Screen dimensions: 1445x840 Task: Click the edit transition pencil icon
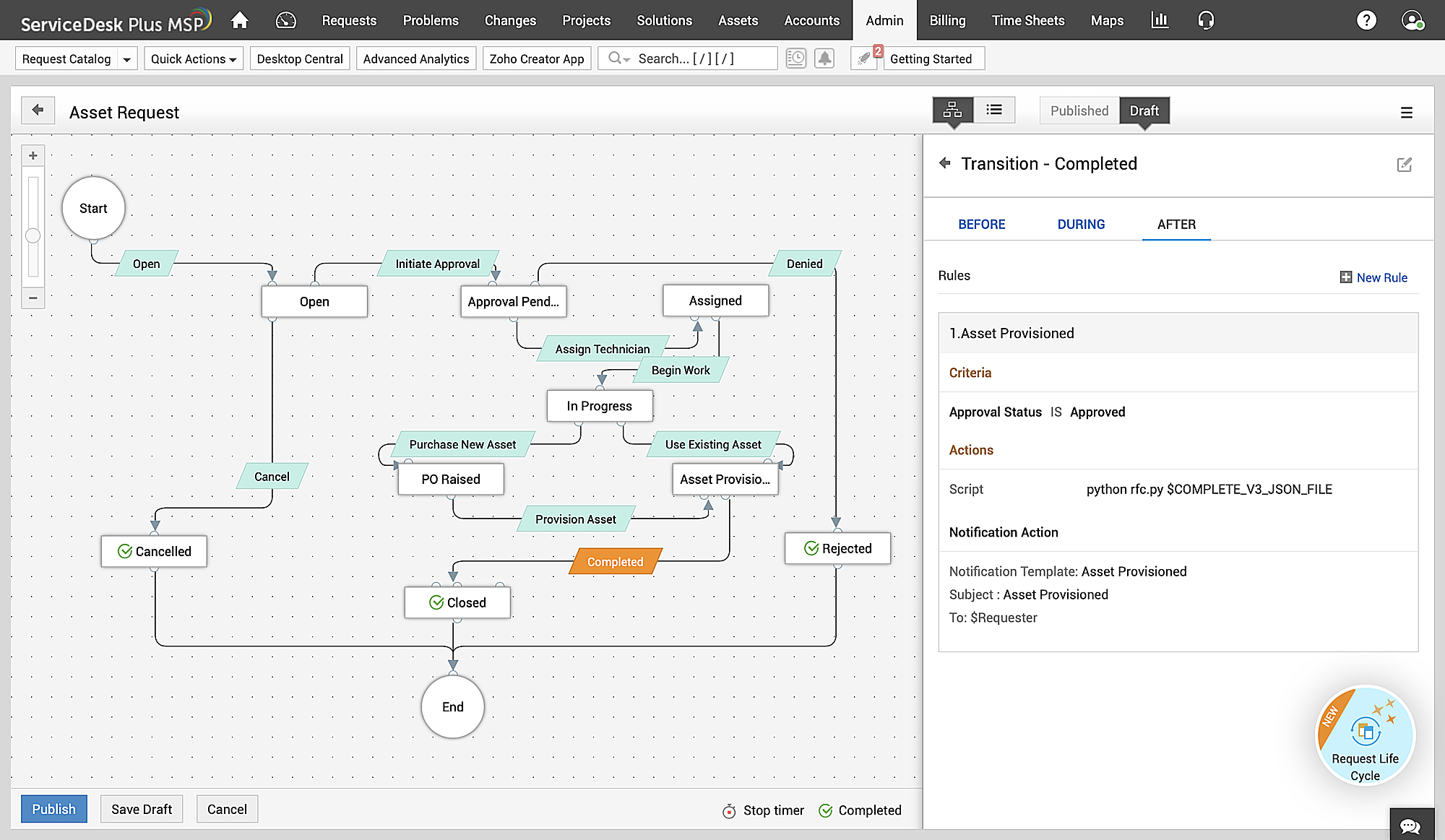click(x=1404, y=165)
